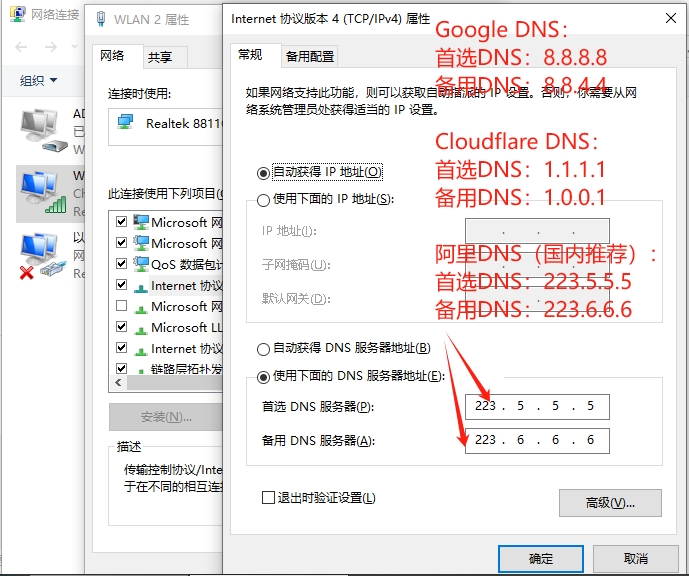This screenshot has height=576, width=689.
Task: Switch to the 共享 tab
Action: pyautogui.click(x=158, y=57)
